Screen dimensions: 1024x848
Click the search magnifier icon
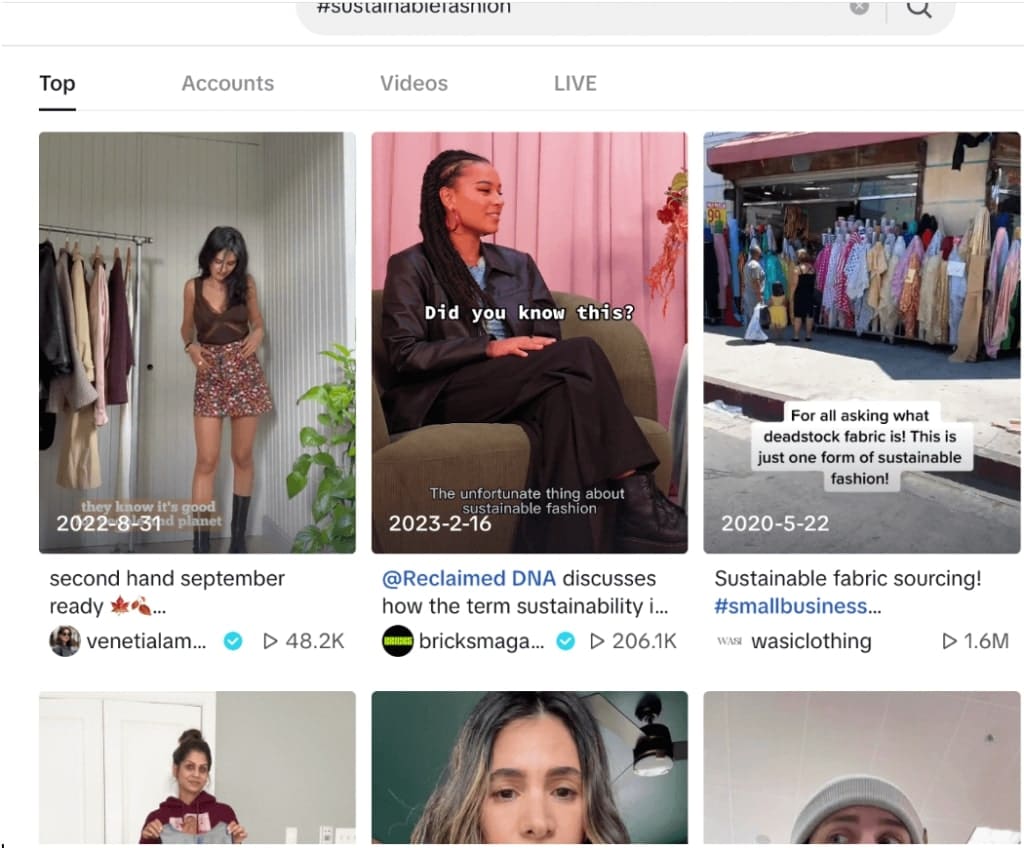point(919,10)
